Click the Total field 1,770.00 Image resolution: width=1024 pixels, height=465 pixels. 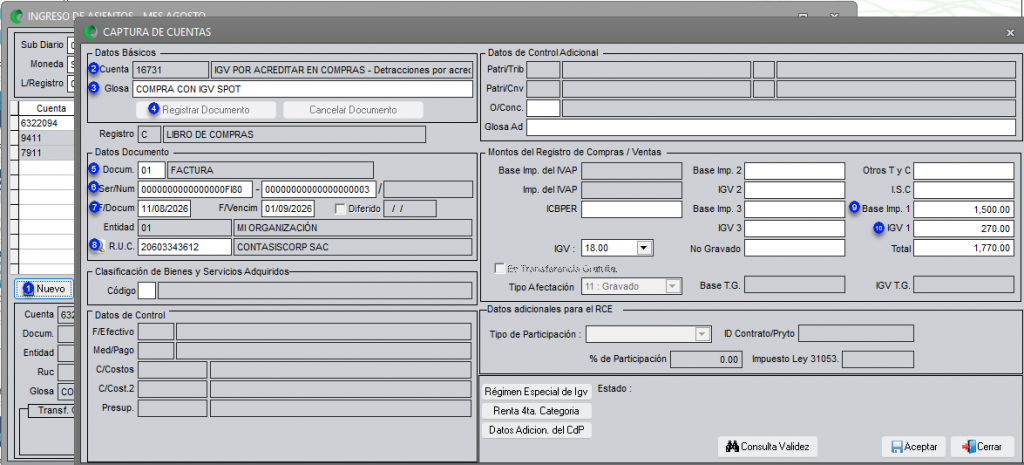(963, 248)
